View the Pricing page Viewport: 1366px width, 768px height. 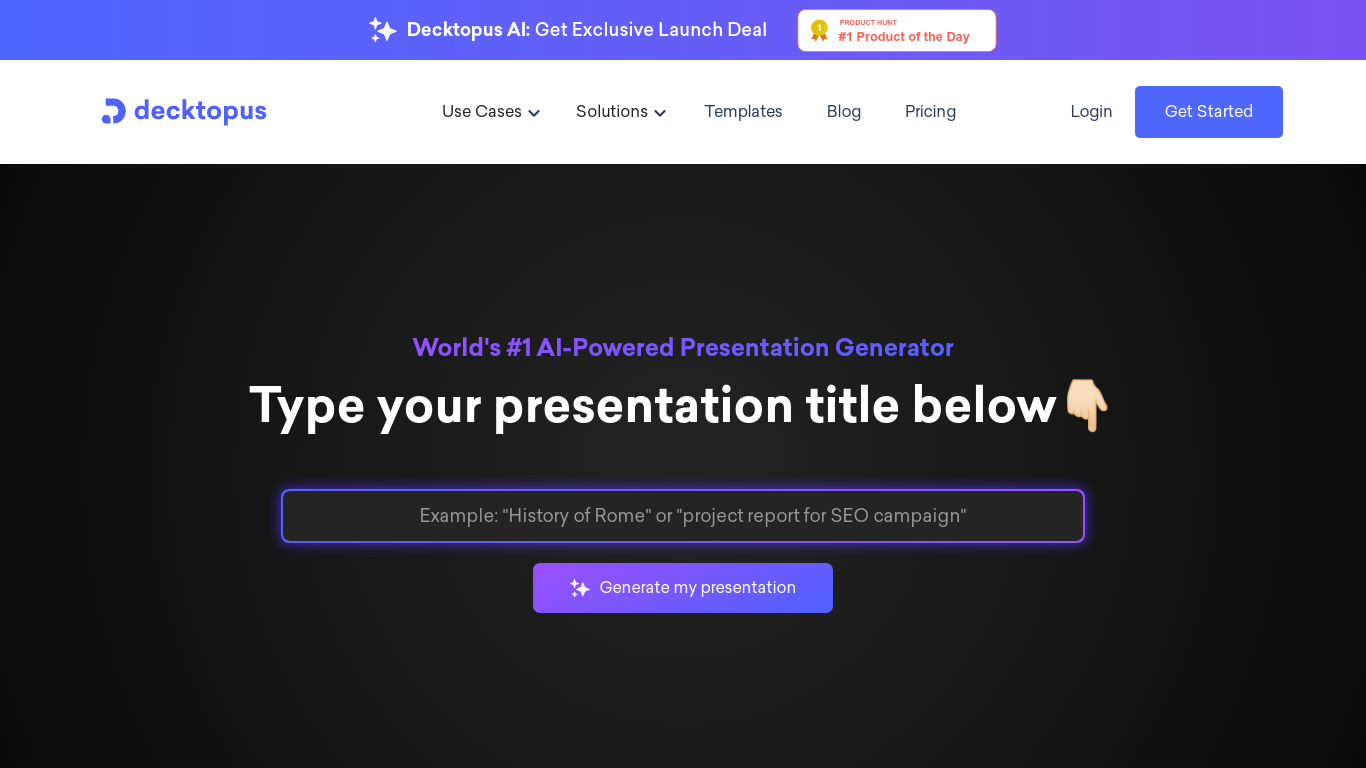tap(930, 112)
